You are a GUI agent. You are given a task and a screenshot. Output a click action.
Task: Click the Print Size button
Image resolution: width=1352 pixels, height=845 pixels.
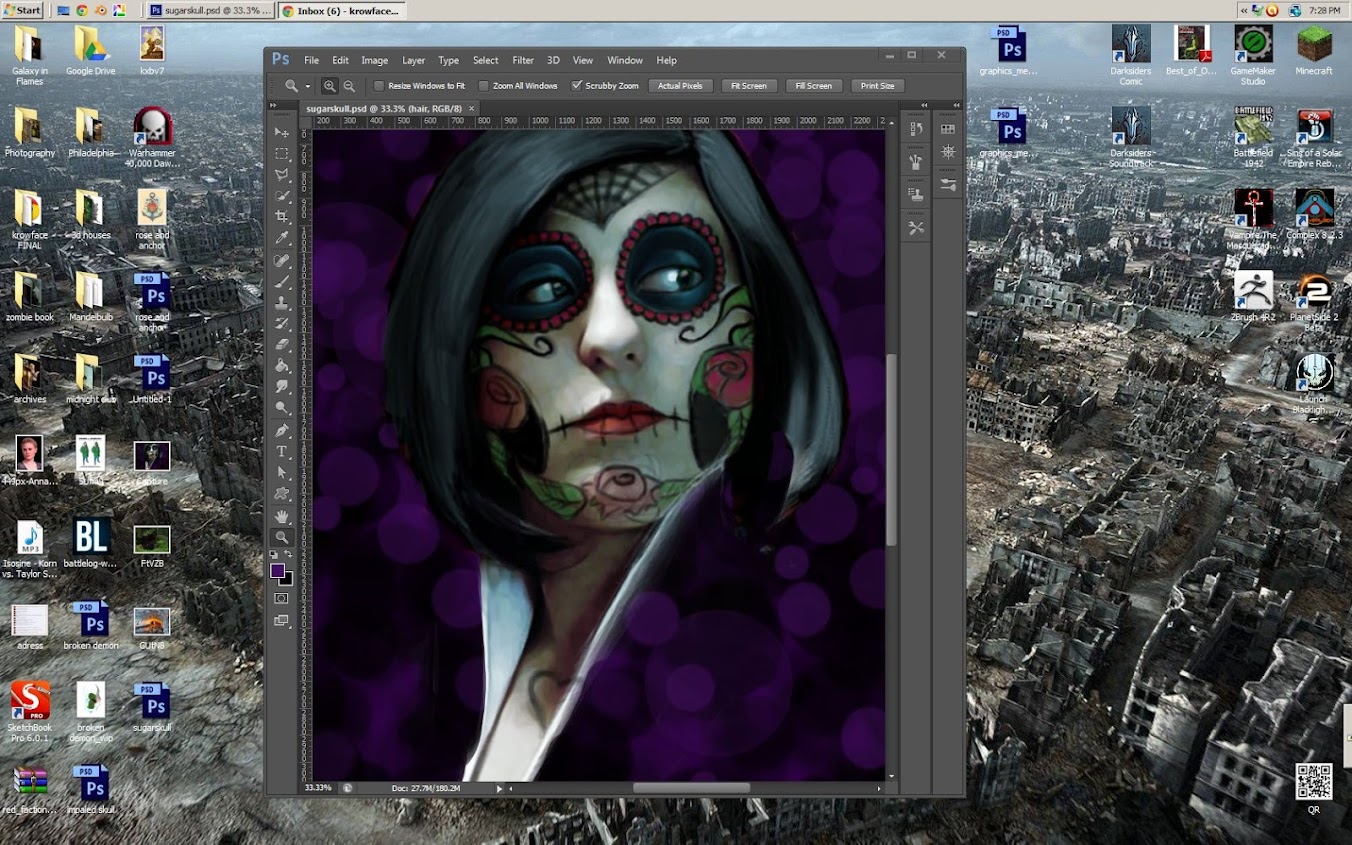877,86
